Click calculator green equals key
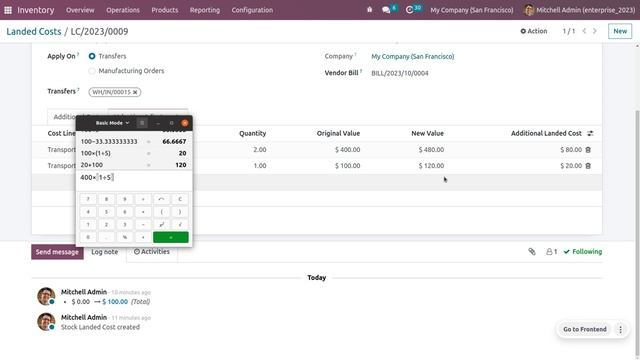 pos(171,237)
